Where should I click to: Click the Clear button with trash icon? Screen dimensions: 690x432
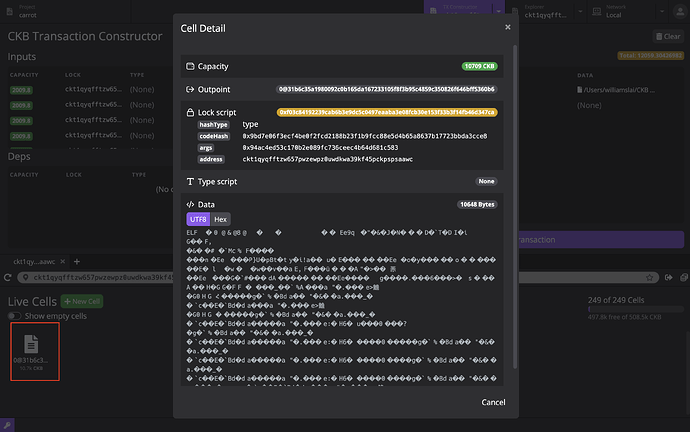pyautogui.click(x=668, y=37)
